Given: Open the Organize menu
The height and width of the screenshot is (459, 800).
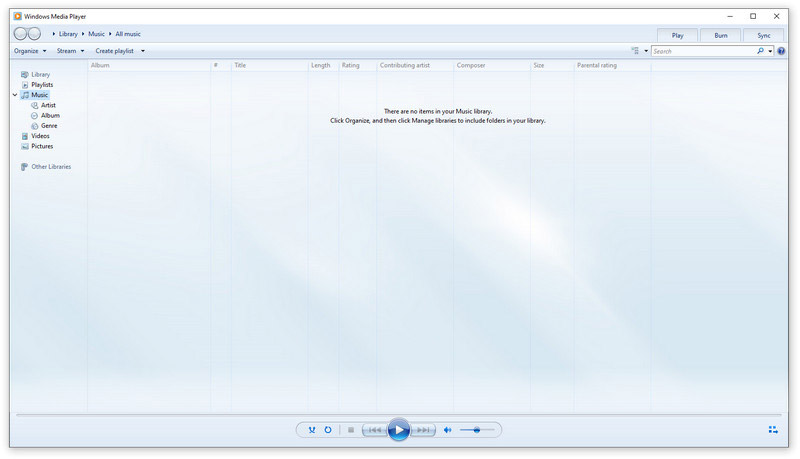Looking at the screenshot, I should click(x=30, y=51).
